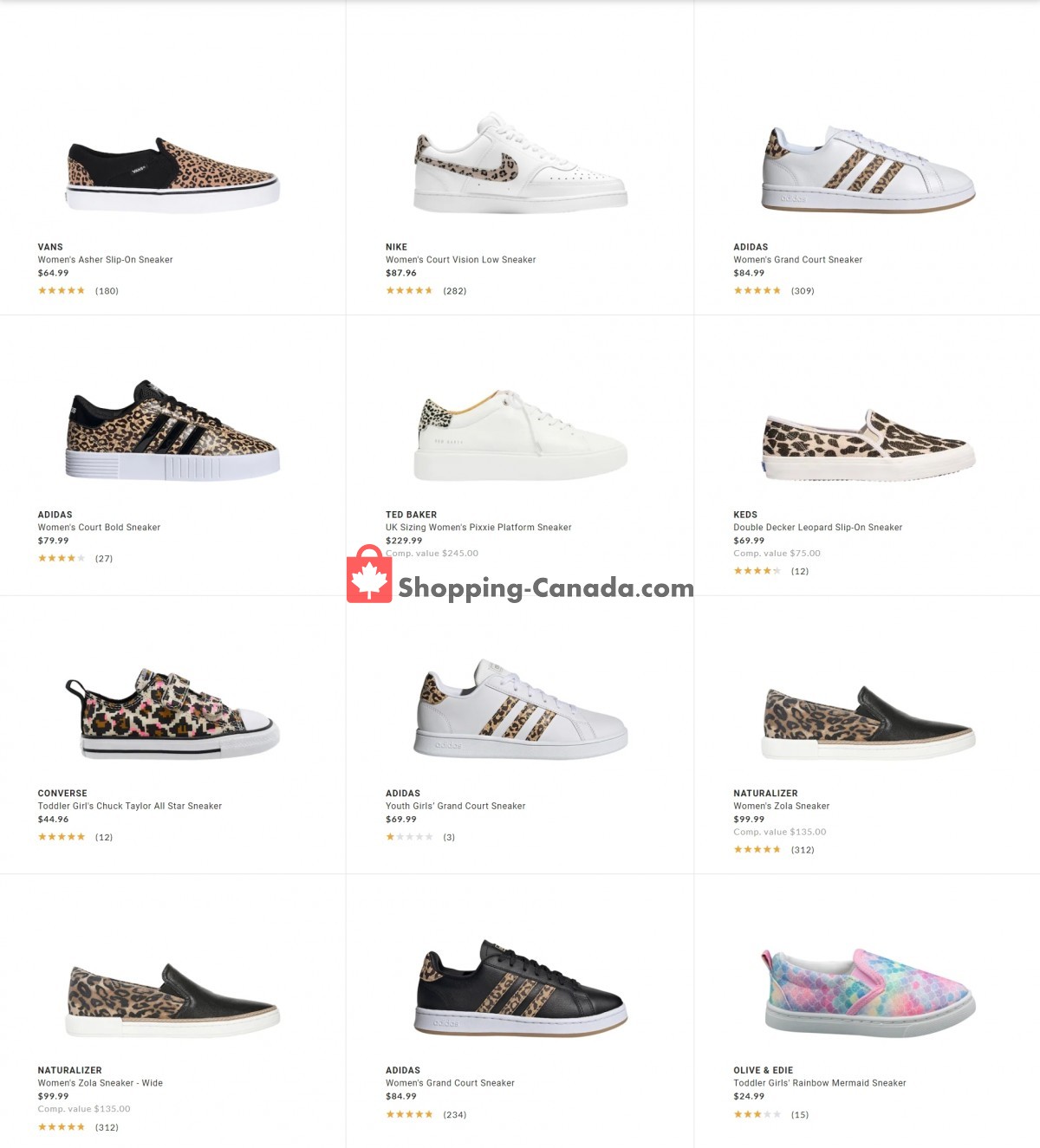Click the Naturalizer brand name above Women's Zola Sneaker

(x=765, y=794)
